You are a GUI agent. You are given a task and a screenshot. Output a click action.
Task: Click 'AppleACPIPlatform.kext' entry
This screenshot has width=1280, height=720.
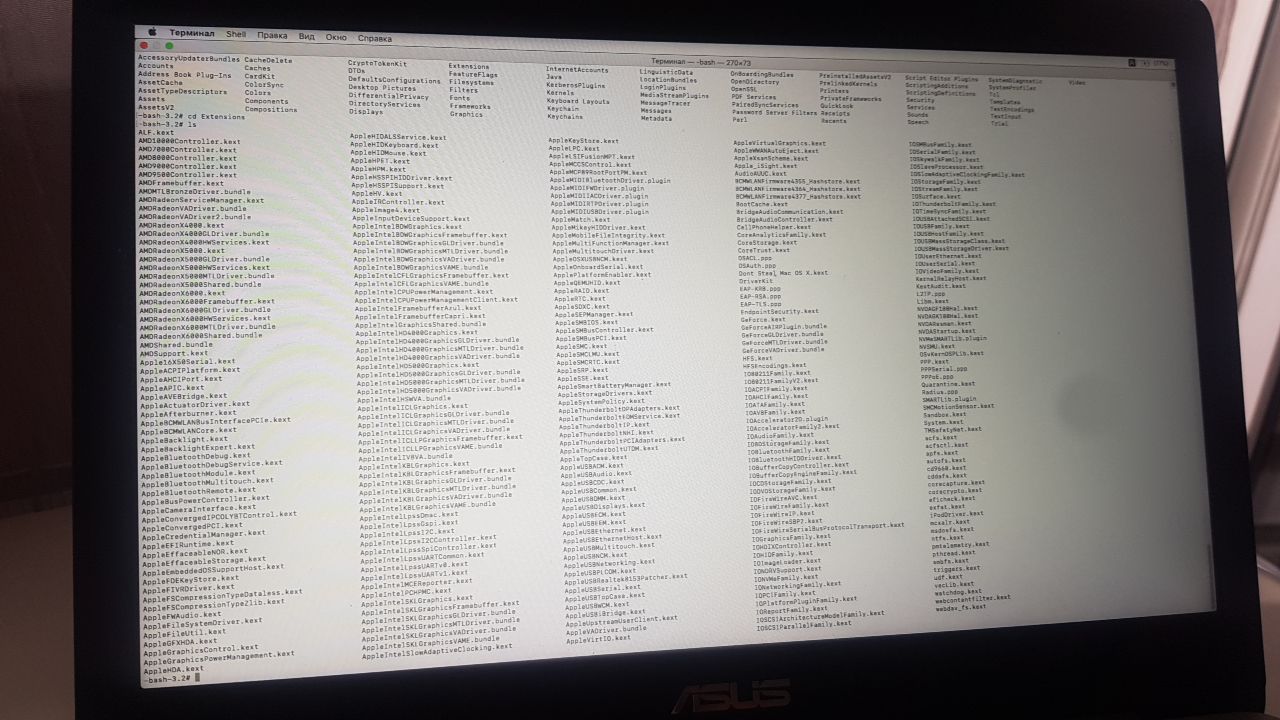[x=190, y=370]
